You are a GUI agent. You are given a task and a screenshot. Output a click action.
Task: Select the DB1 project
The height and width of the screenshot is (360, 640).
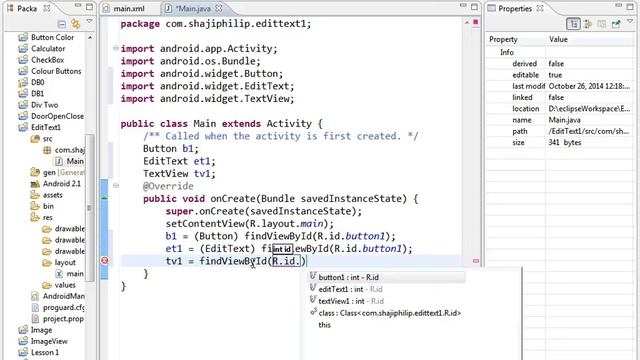pos(38,93)
